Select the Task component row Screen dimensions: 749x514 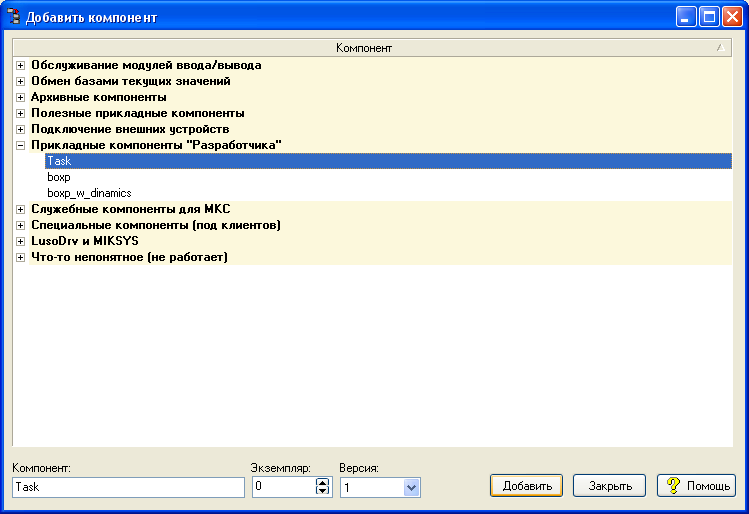[x=388, y=161]
